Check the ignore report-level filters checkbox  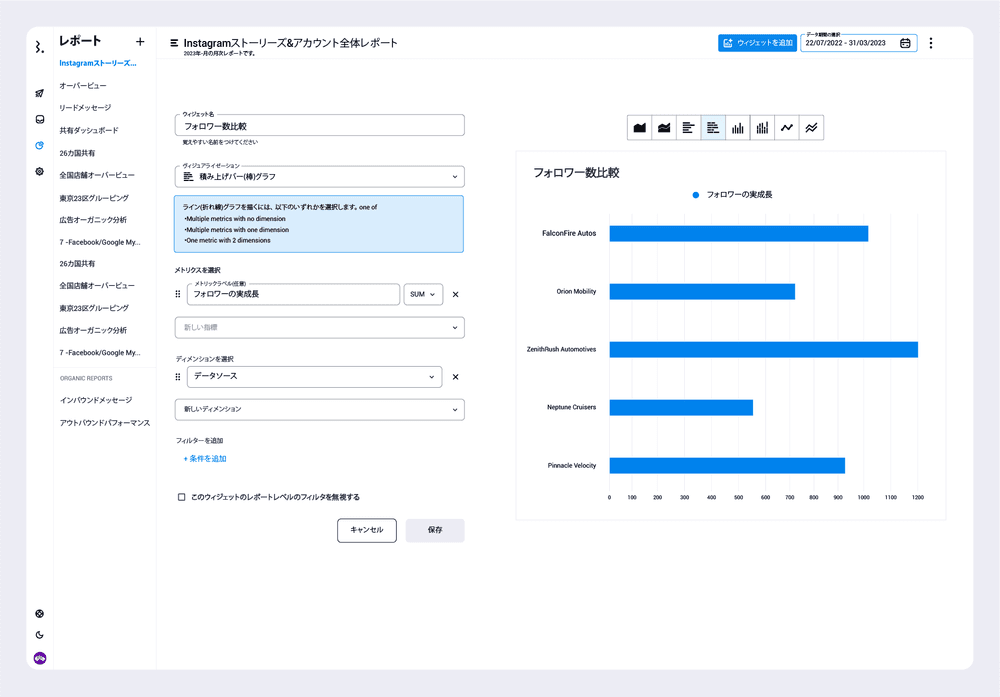click(x=181, y=497)
